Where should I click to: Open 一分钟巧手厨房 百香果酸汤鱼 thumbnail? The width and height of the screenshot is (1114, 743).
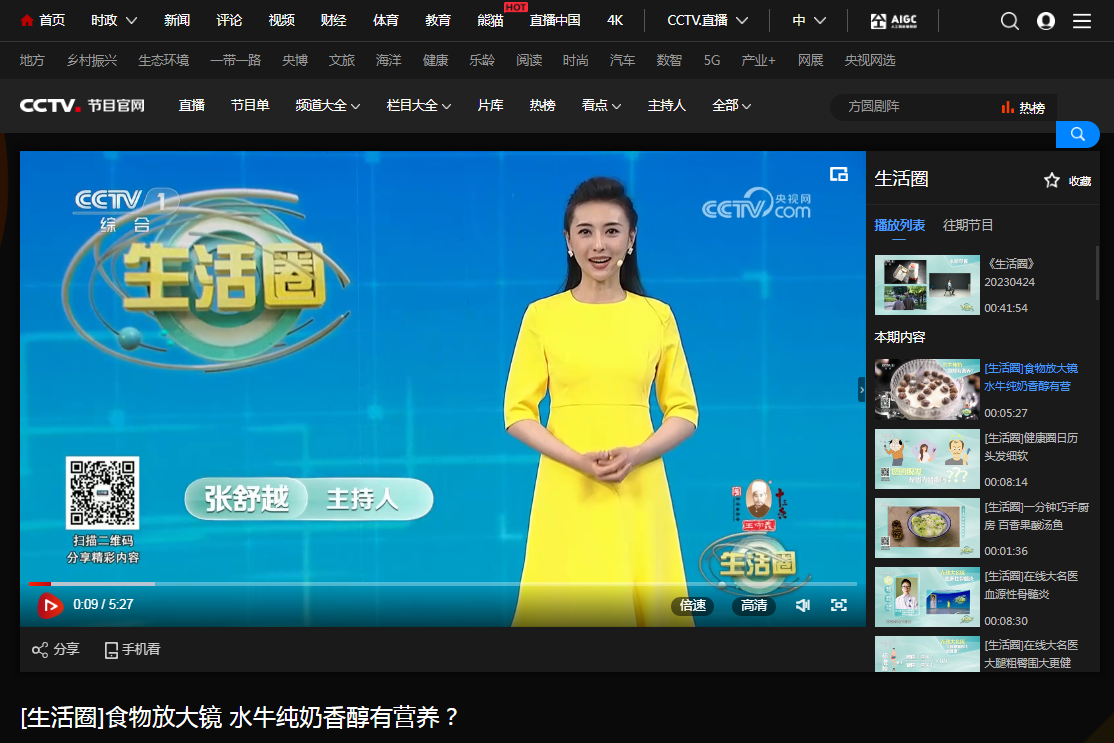point(927,528)
